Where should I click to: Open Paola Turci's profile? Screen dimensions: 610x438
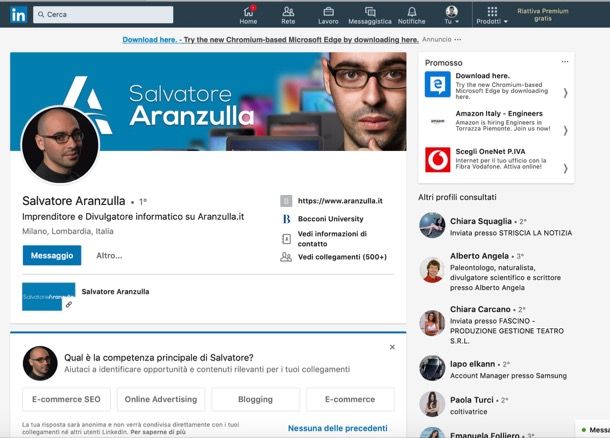click(x=472, y=400)
